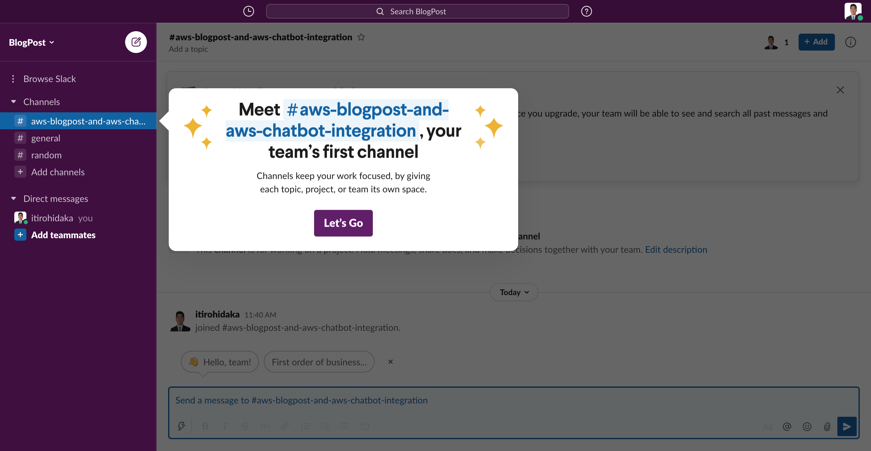This screenshot has width=871, height=451.
Task: Open the channel details info icon
Action: (850, 42)
